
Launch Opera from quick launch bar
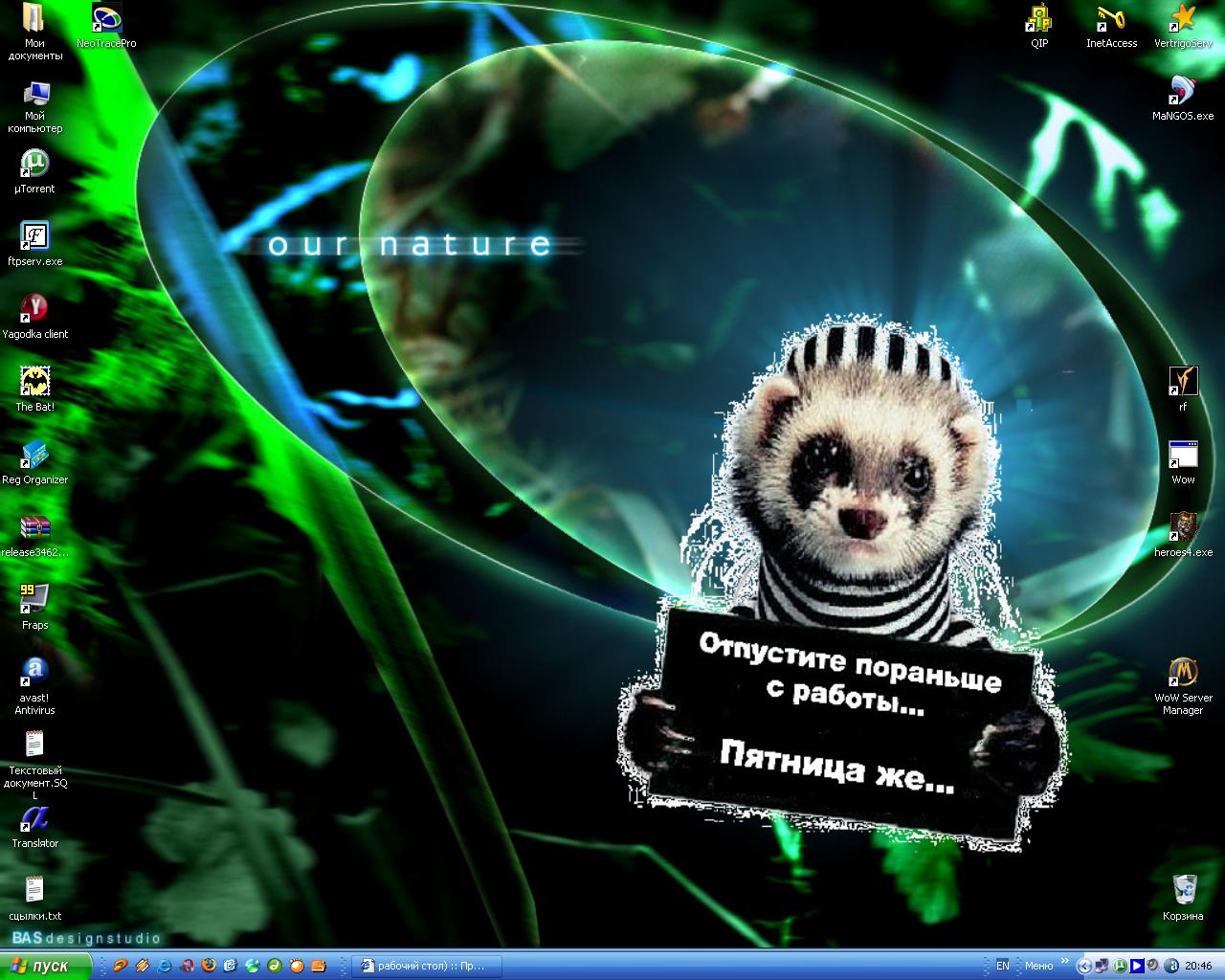[x=187, y=966]
